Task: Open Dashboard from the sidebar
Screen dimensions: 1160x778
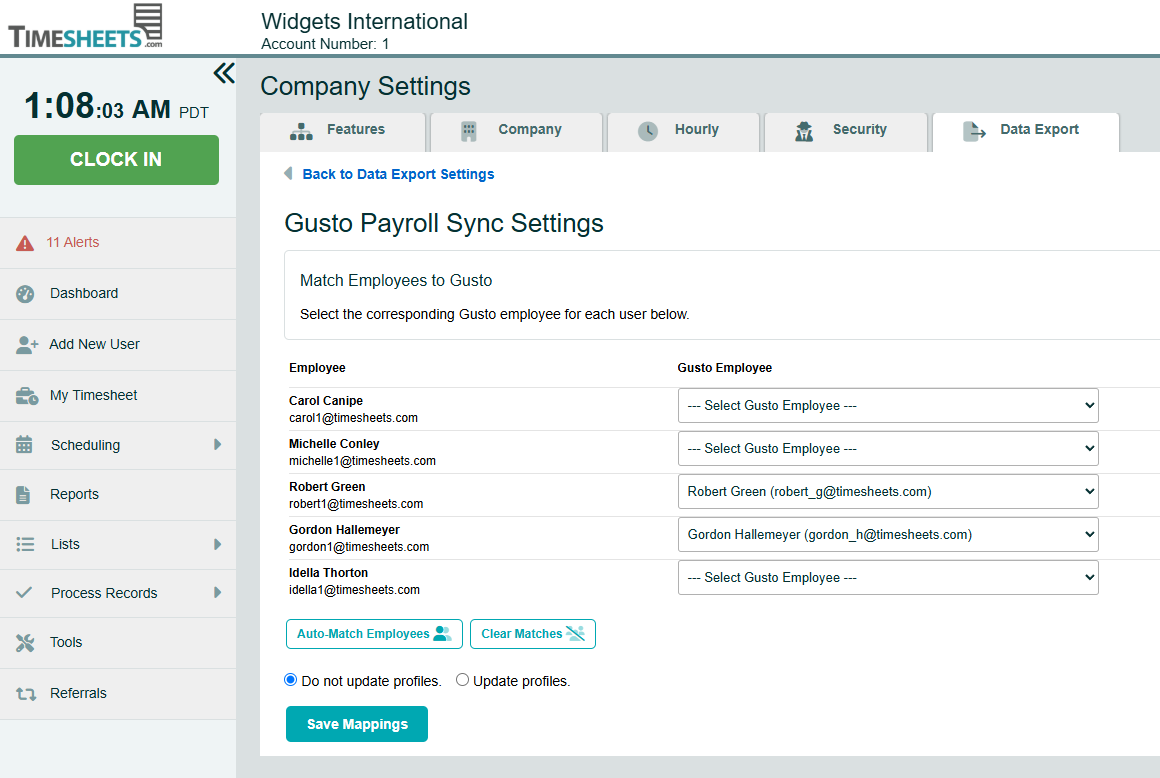Action: click(x=118, y=294)
